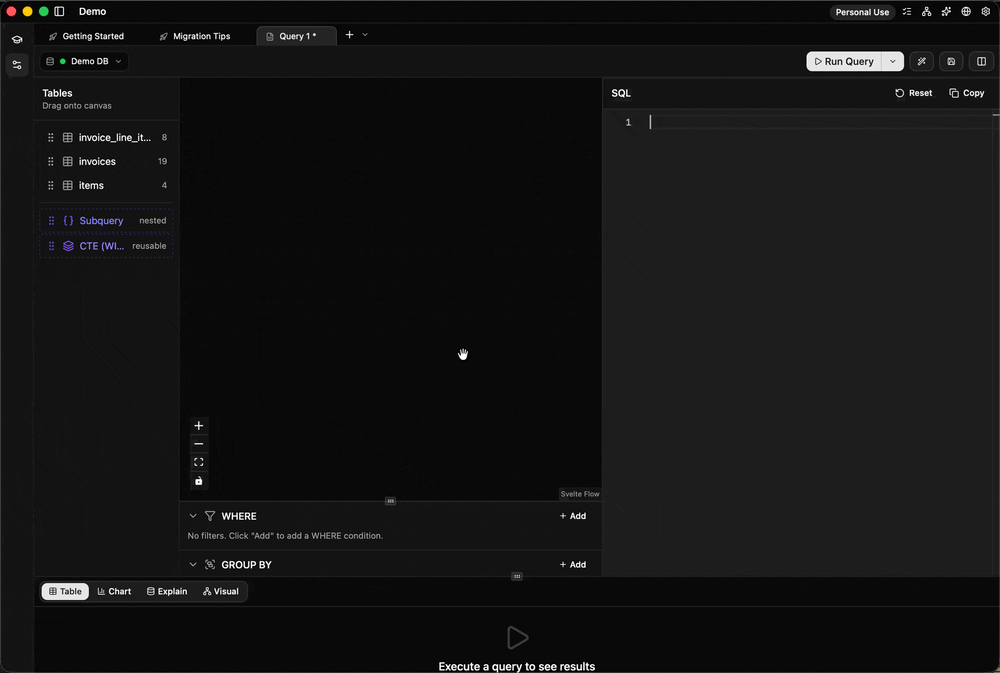Toggle the split layout icon
Viewport: 1000px width, 673px height.
pyautogui.click(x=981, y=61)
